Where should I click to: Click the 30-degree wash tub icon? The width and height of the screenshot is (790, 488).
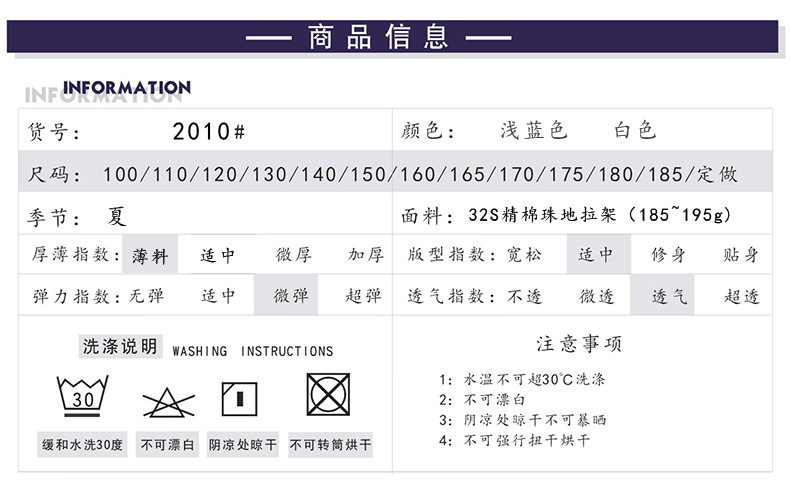[x=83, y=396]
